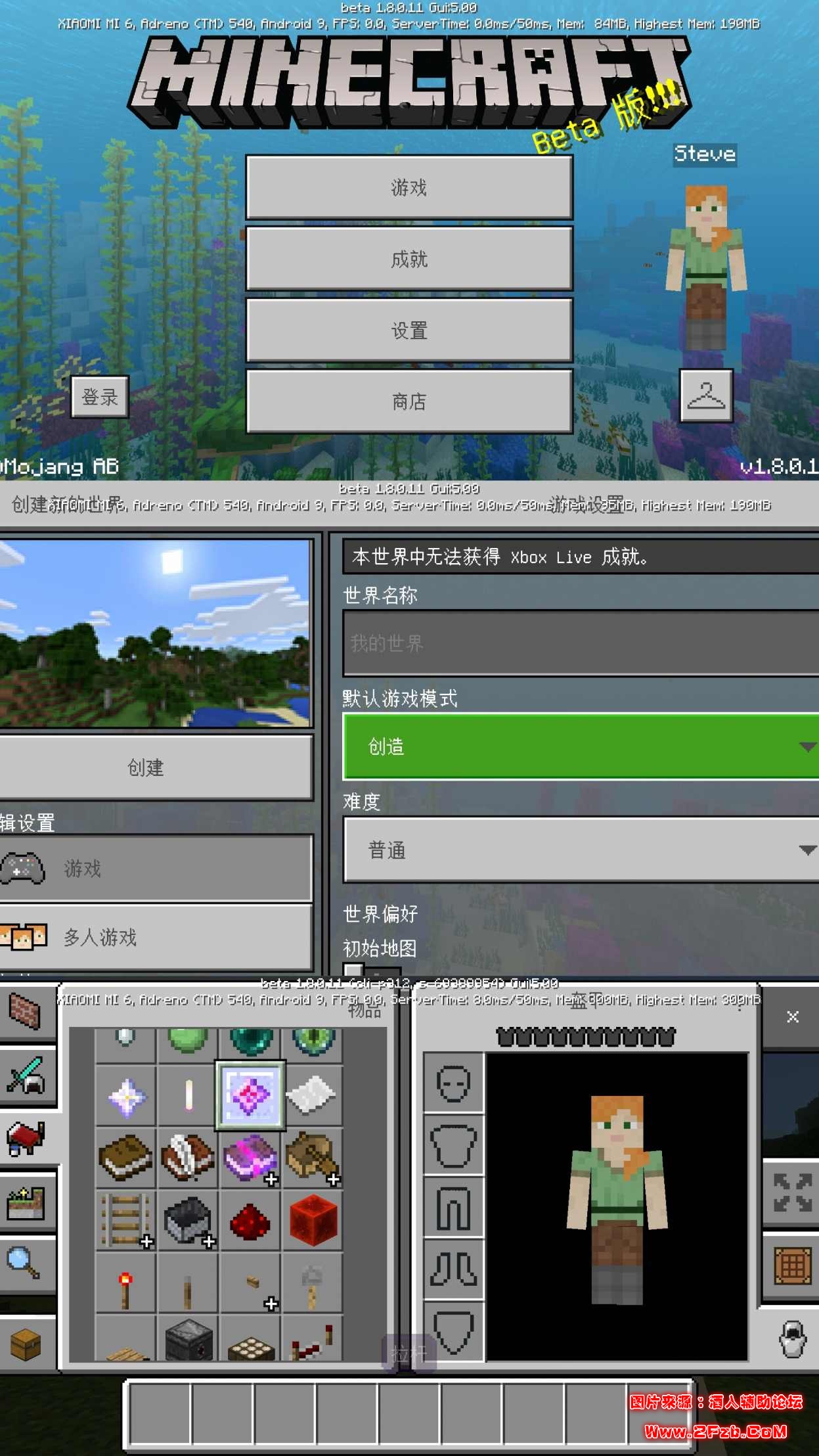The height and width of the screenshot is (1456, 819).
Task: Click the helmet armor slot
Action: (x=453, y=1083)
